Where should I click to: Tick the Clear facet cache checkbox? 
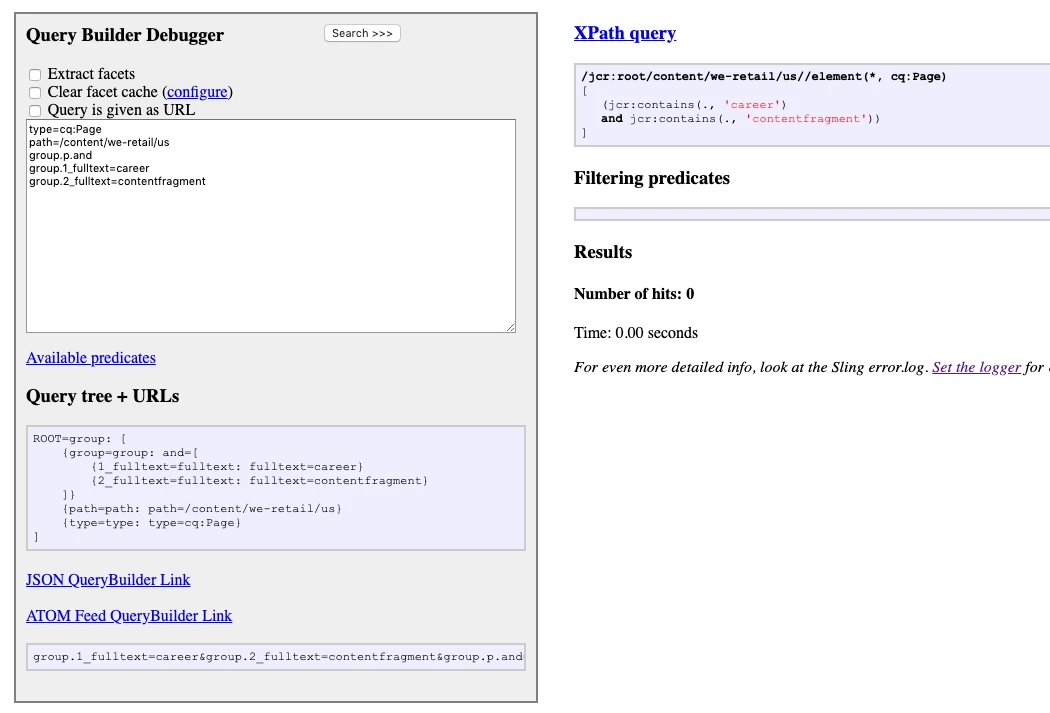(x=35, y=92)
